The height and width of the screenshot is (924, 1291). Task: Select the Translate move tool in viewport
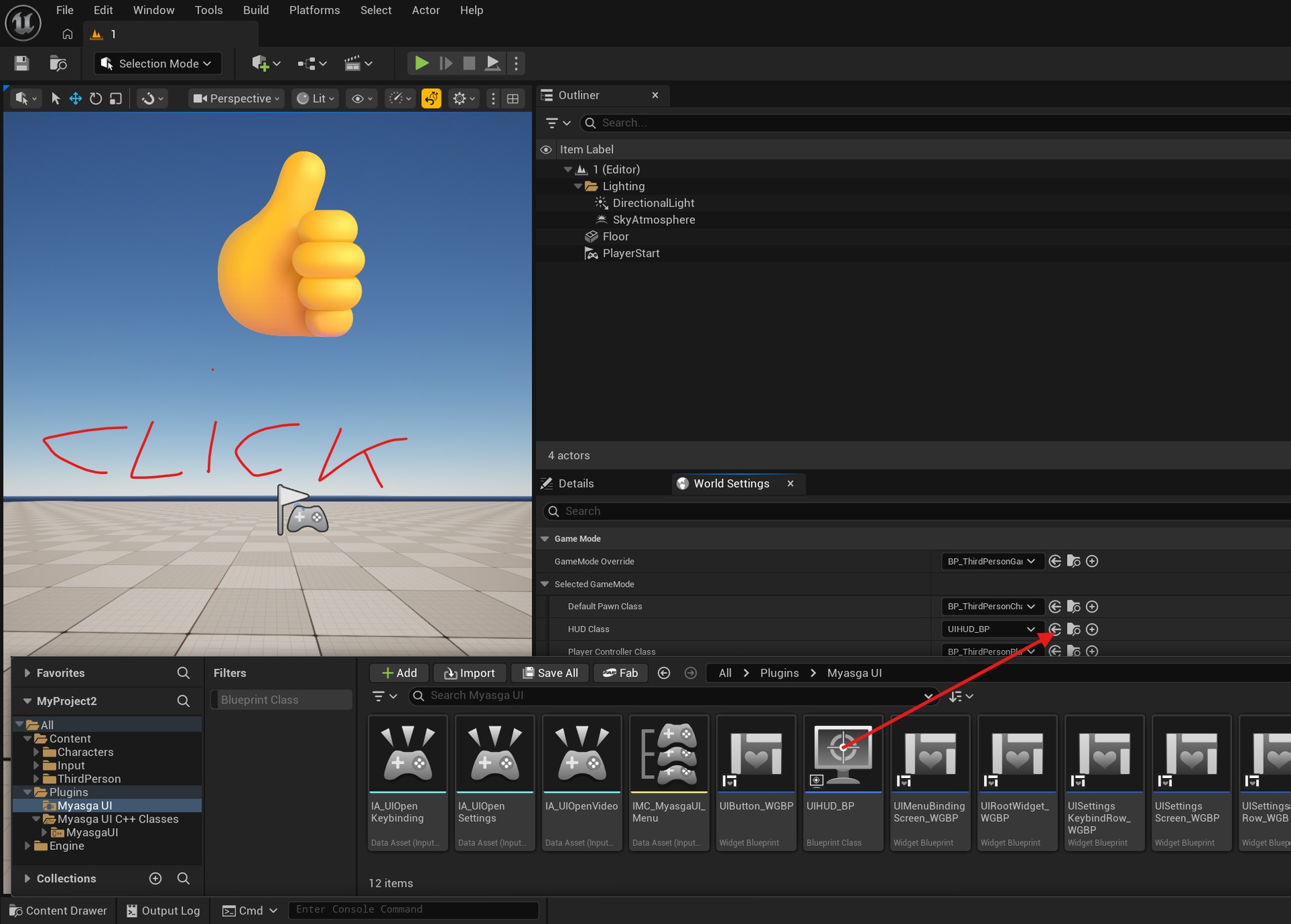[75, 99]
